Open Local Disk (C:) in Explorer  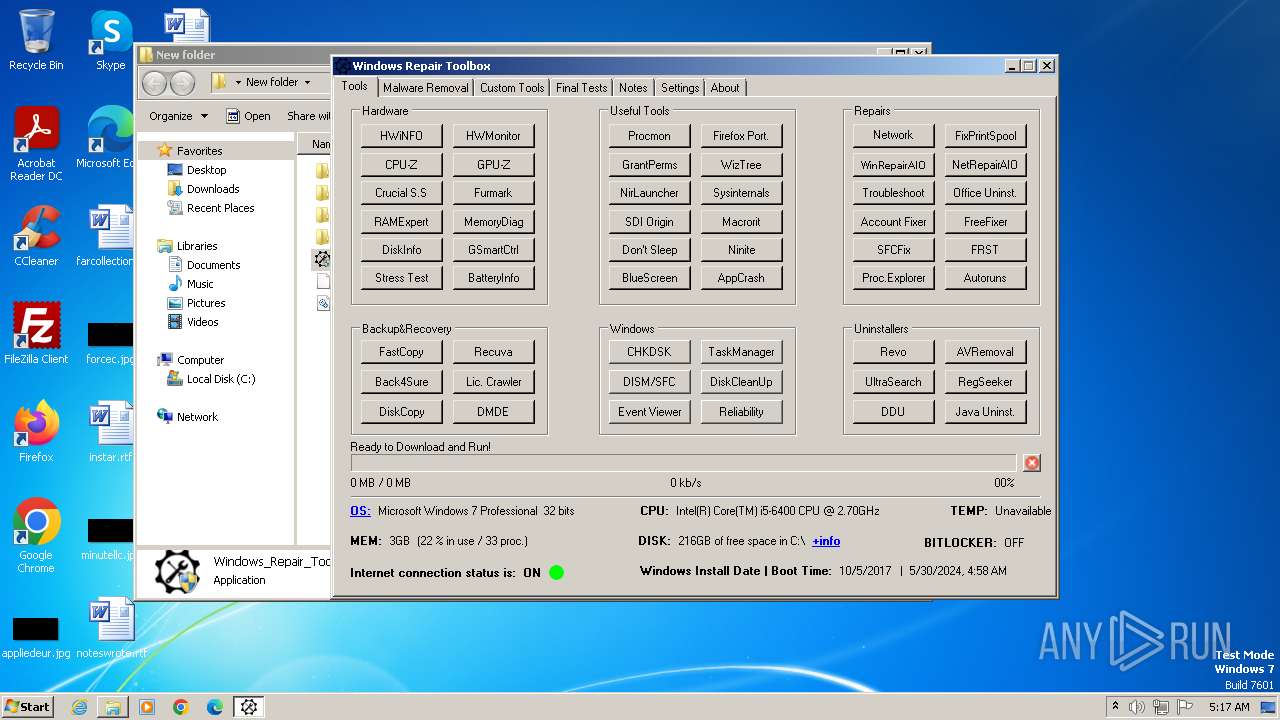click(220, 379)
